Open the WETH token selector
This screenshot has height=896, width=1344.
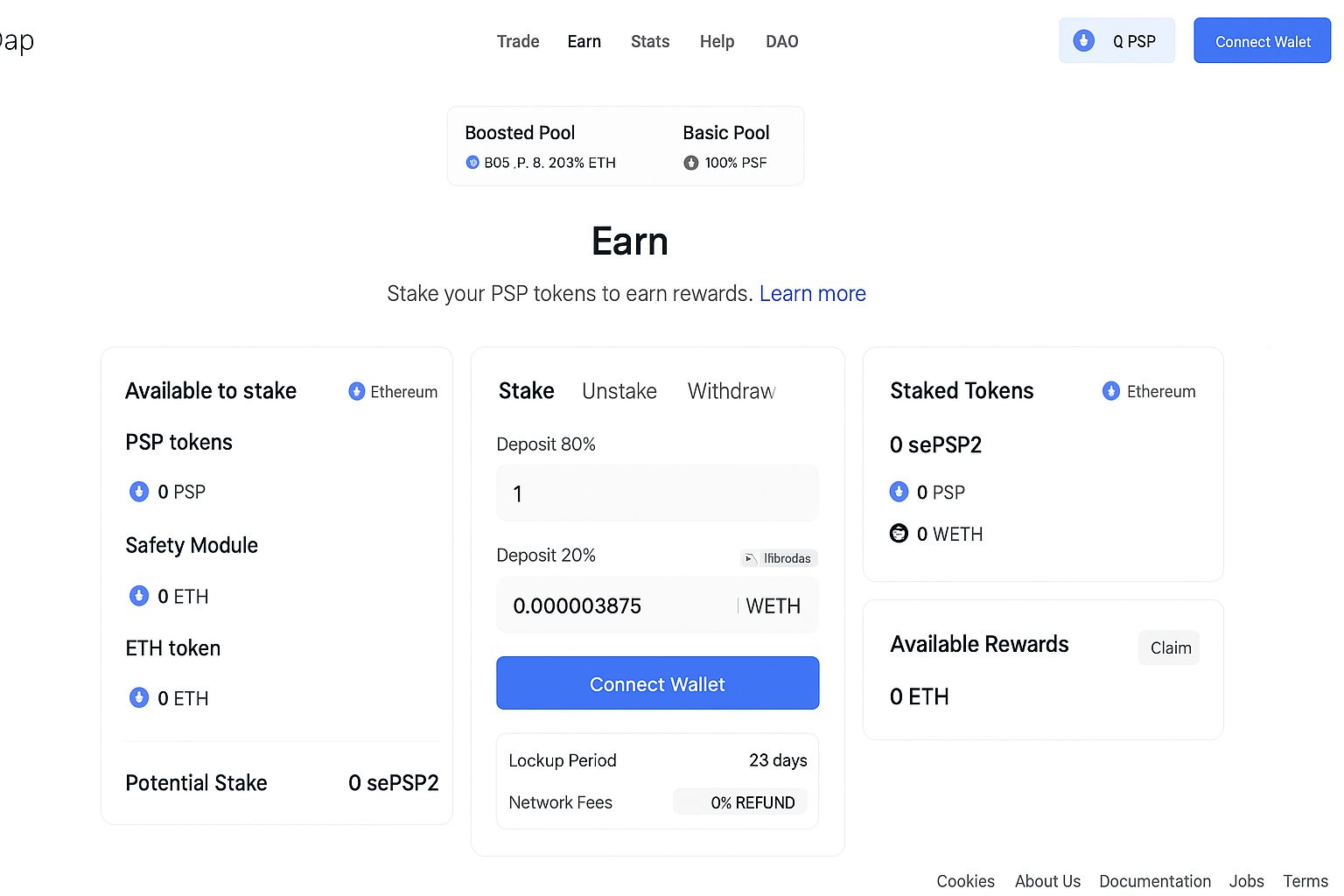pos(773,605)
